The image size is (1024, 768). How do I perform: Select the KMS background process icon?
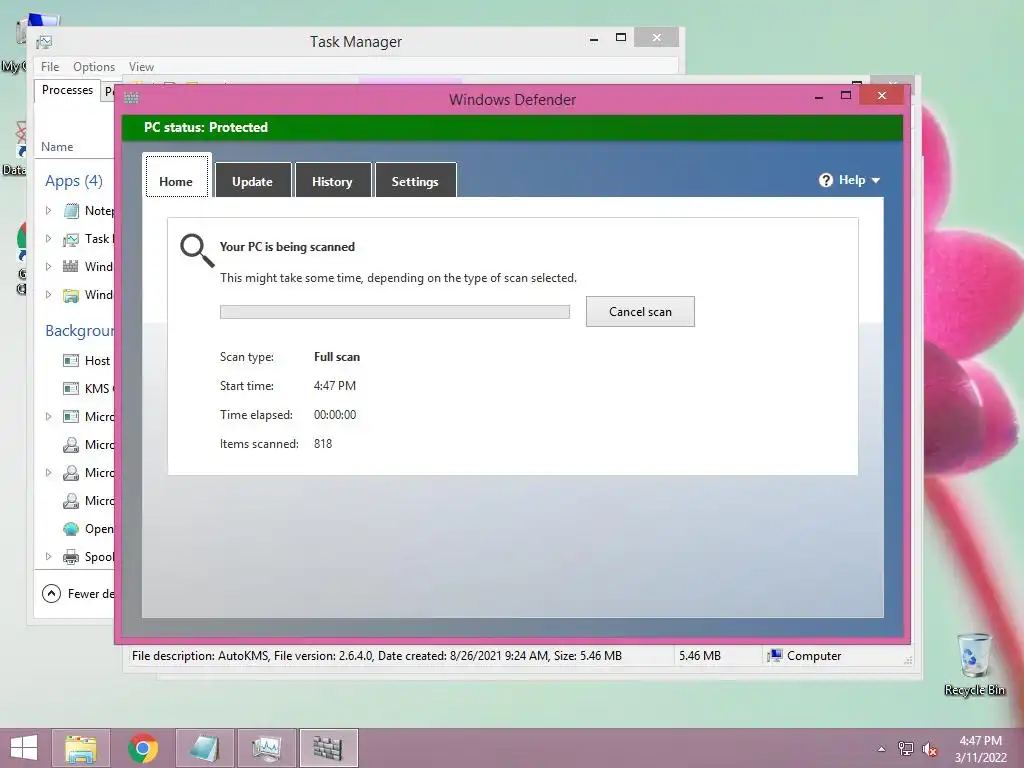pyautogui.click(x=71, y=389)
